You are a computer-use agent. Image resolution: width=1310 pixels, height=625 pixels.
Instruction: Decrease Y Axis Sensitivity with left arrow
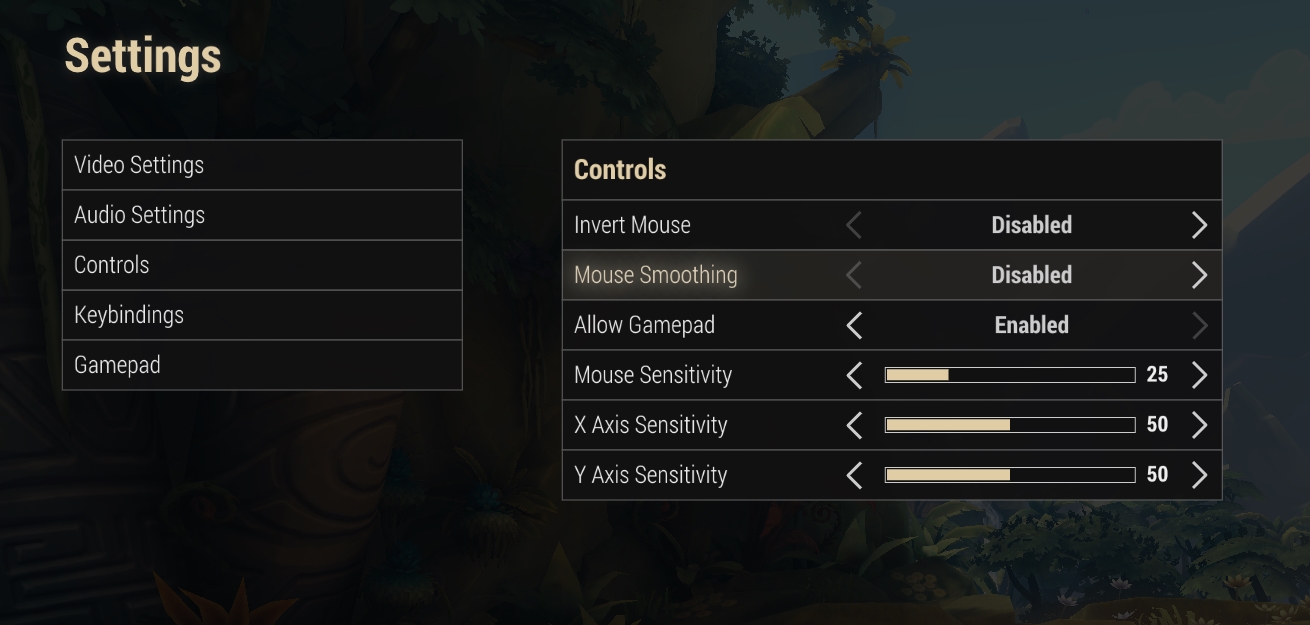(x=854, y=475)
